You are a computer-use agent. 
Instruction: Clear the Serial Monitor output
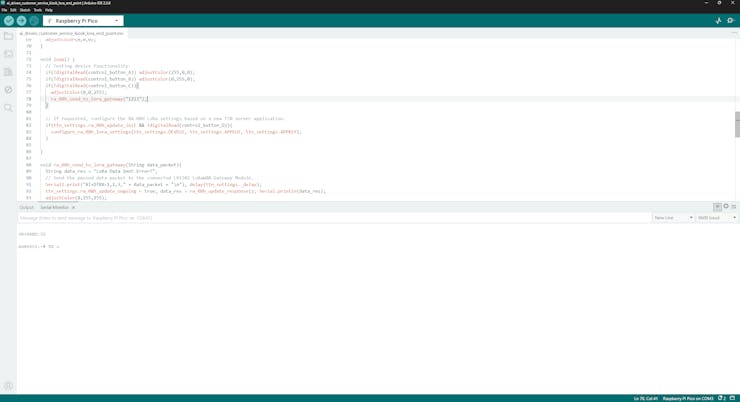point(733,207)
